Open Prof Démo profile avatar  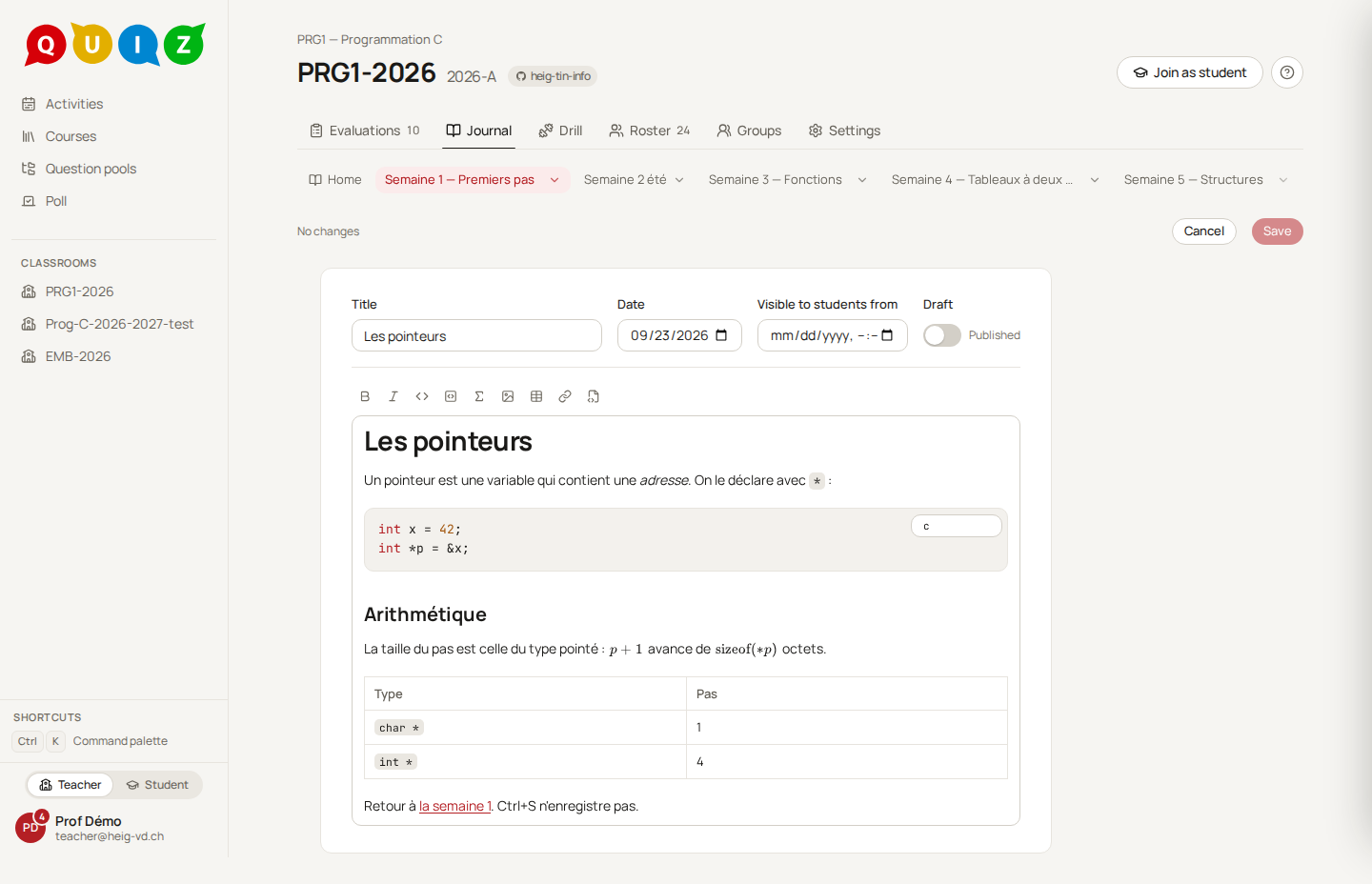click(30, 828)
